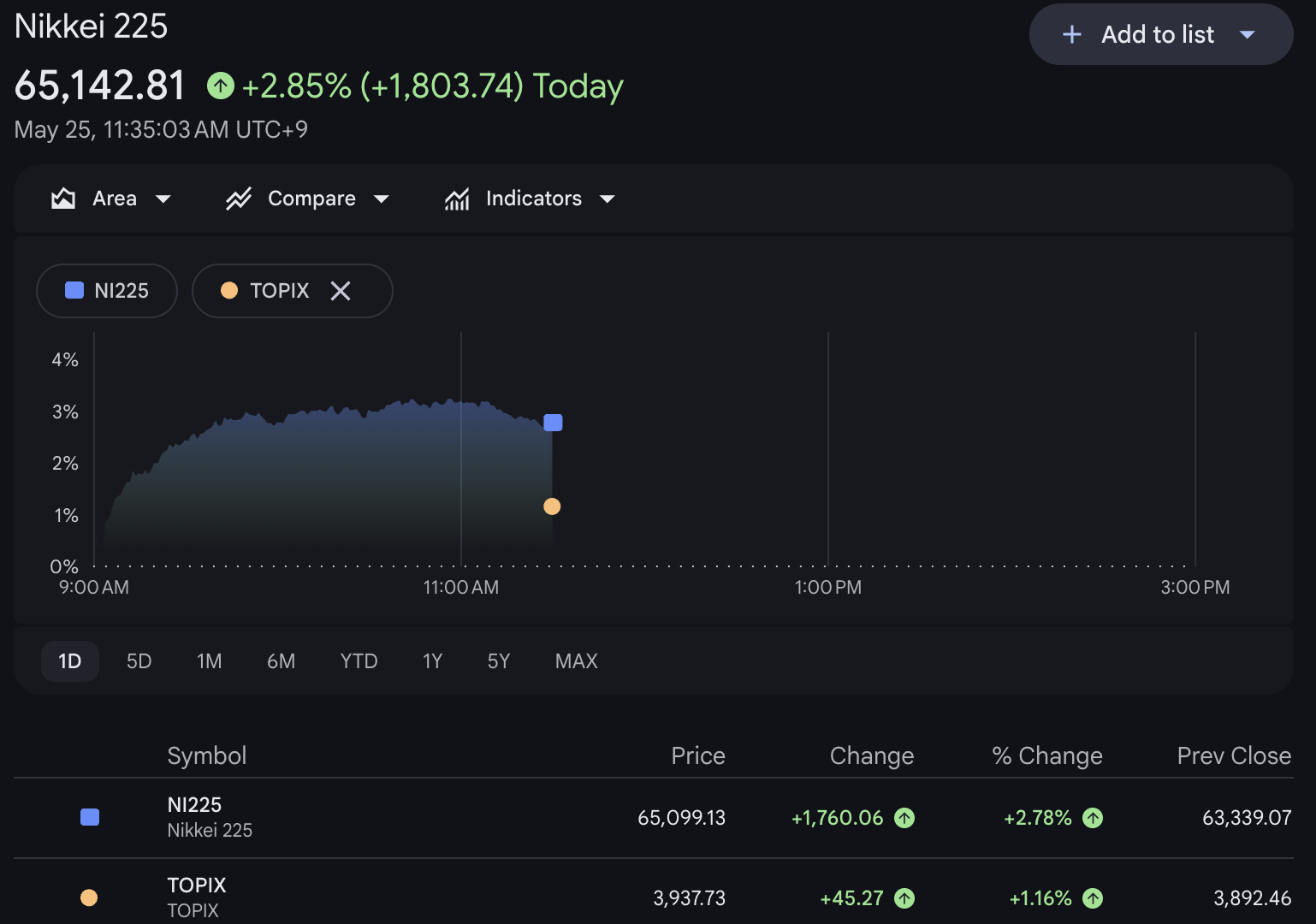Click the up-arrow icon next to +1.16%

[1093, 898]
